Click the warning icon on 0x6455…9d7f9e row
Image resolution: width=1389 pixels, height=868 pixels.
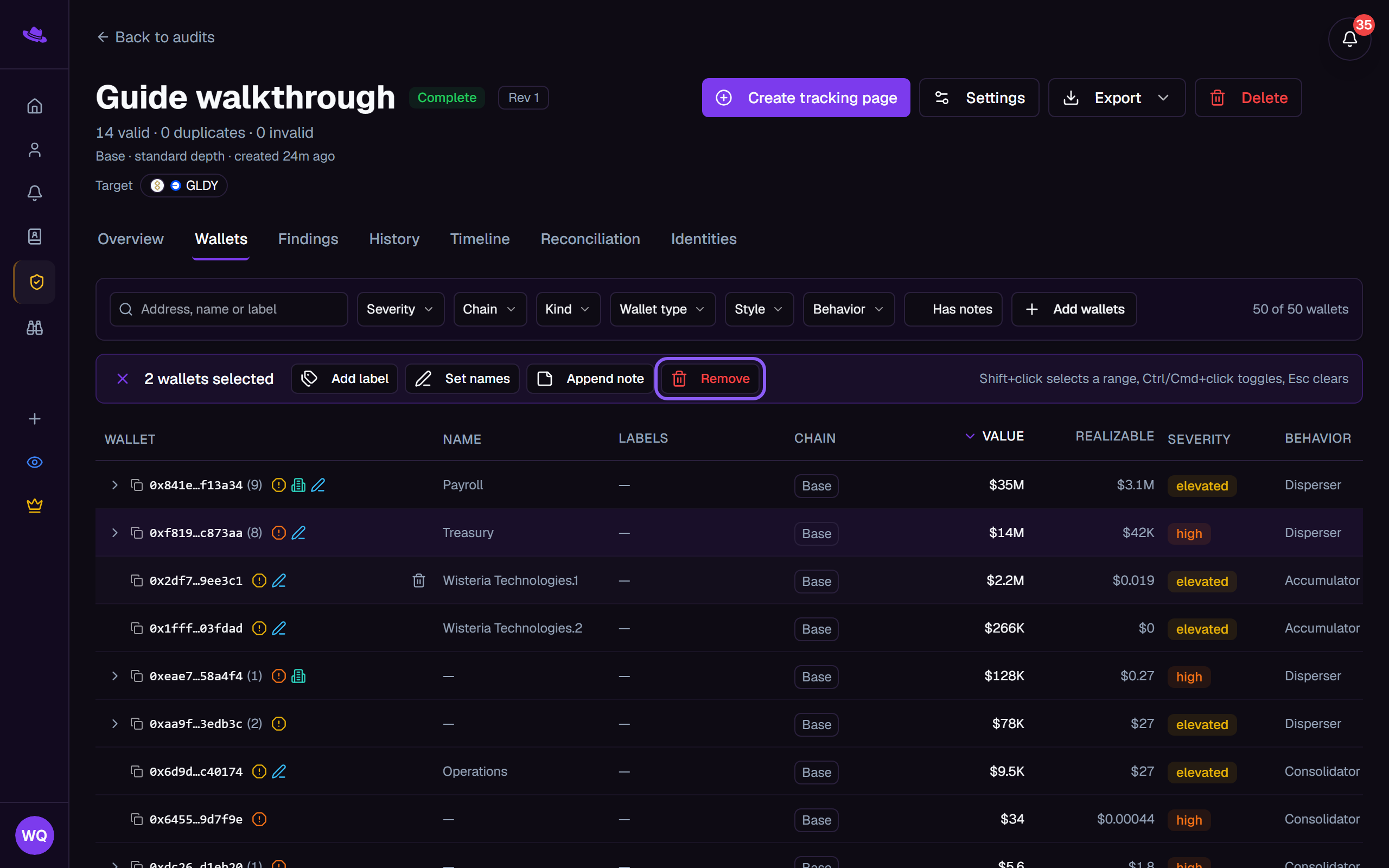tap(259, 819)
